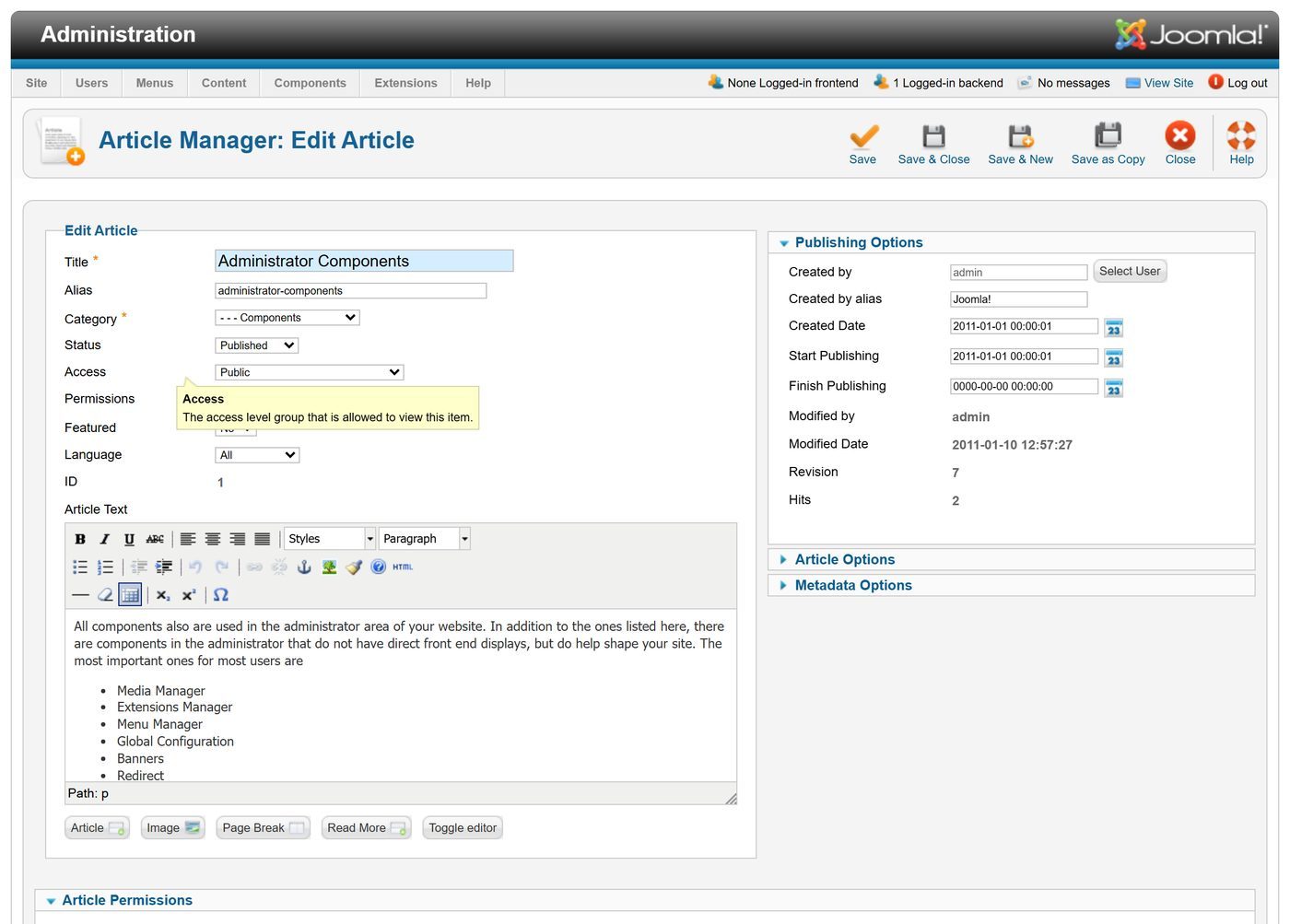The width and height of the screenshot is (1290, 924).
Task: Apply bold formatting in editor
Action: (x=80, y=539)
